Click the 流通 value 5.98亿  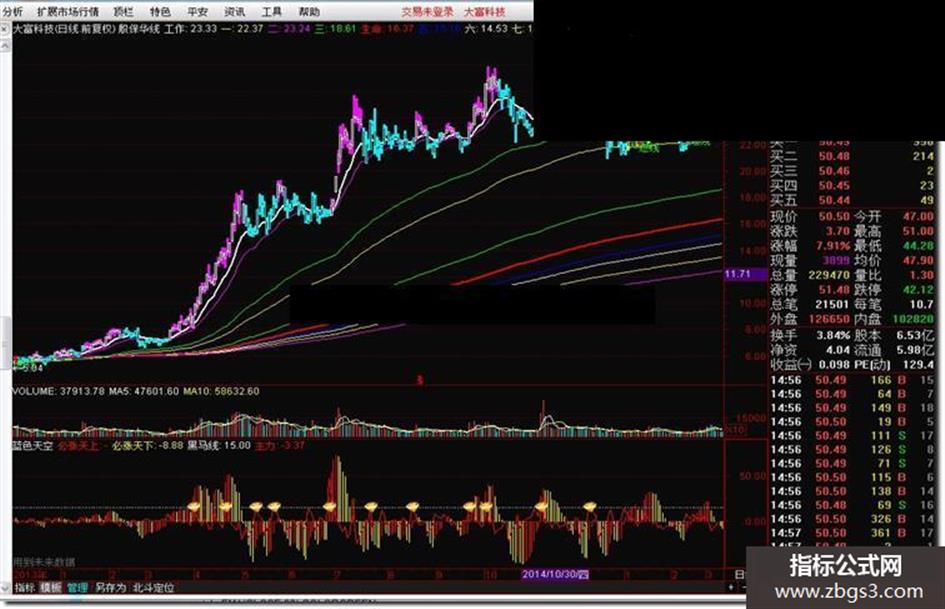pyautogui.click(x=915, y=350)
